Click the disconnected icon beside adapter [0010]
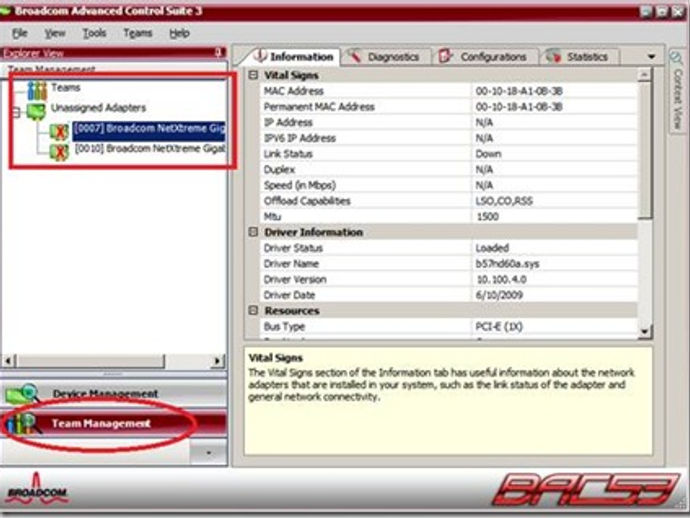690x518 pixels. click(x=59, y=152)
